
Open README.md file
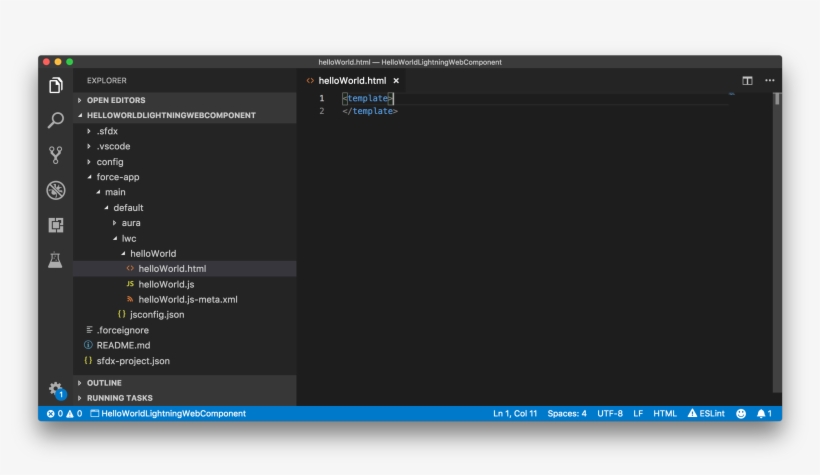point(185,345)
